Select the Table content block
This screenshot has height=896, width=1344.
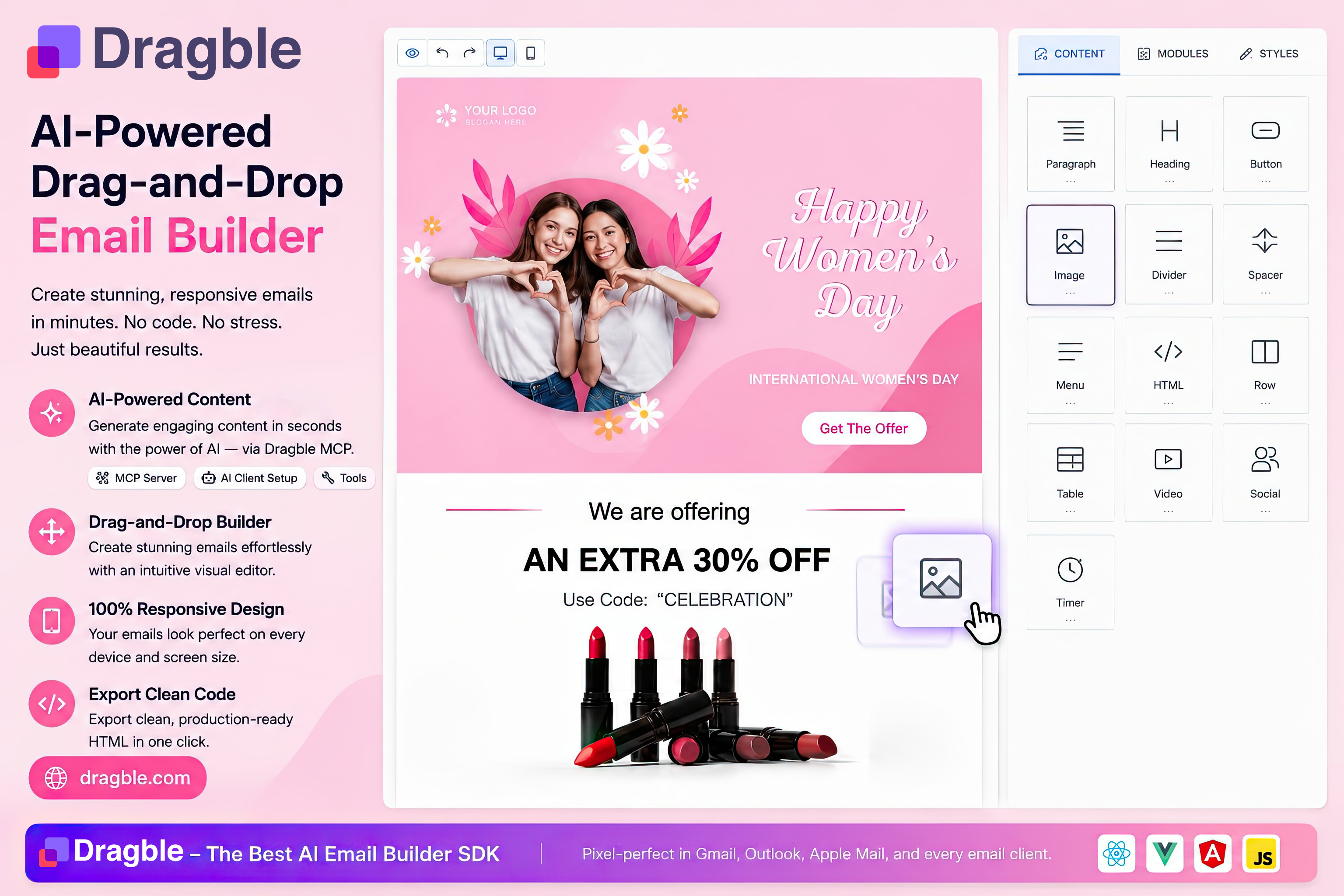[1070, 472]
